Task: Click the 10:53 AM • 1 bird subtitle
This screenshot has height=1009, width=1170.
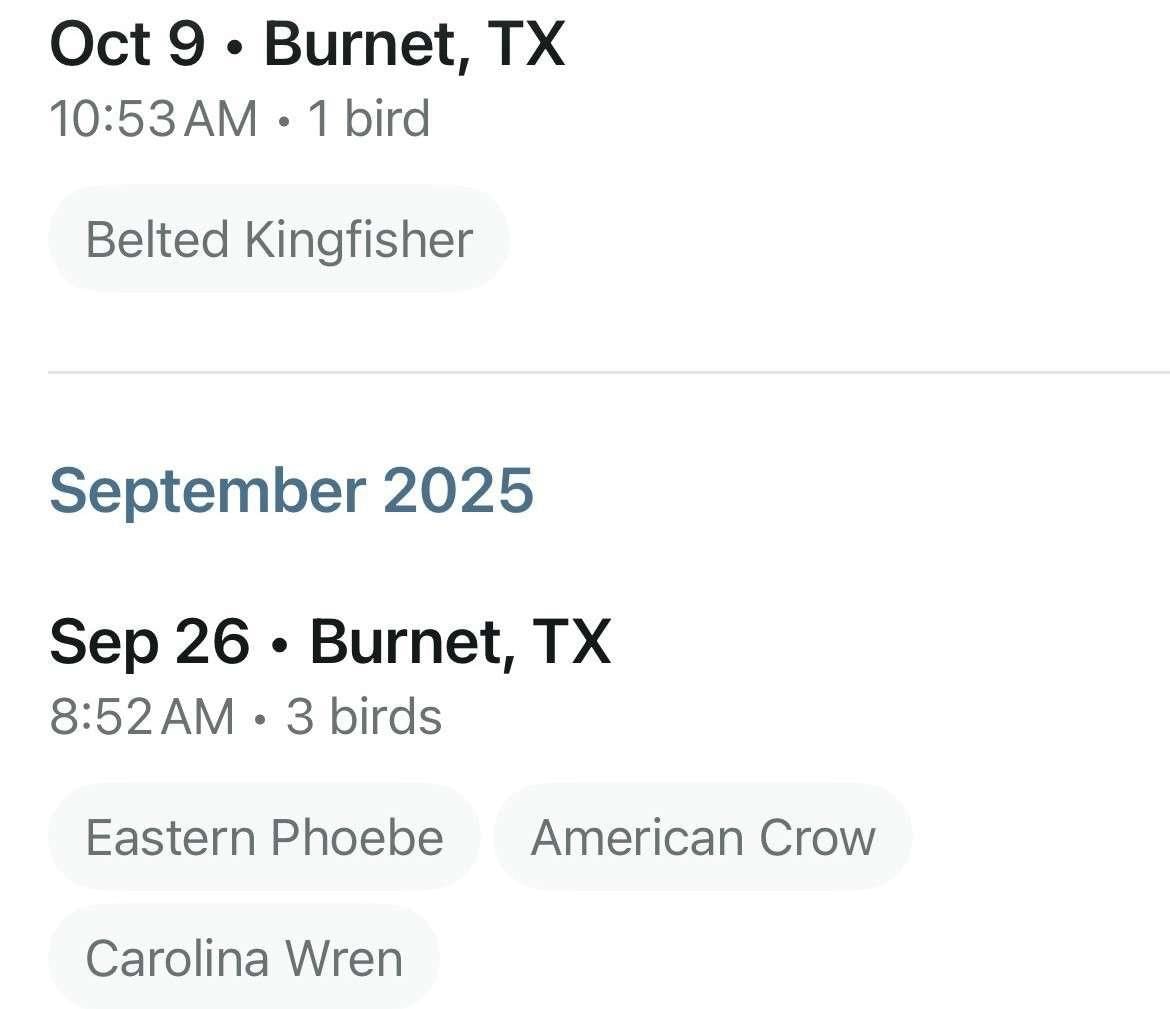Action: coord(240,119)
